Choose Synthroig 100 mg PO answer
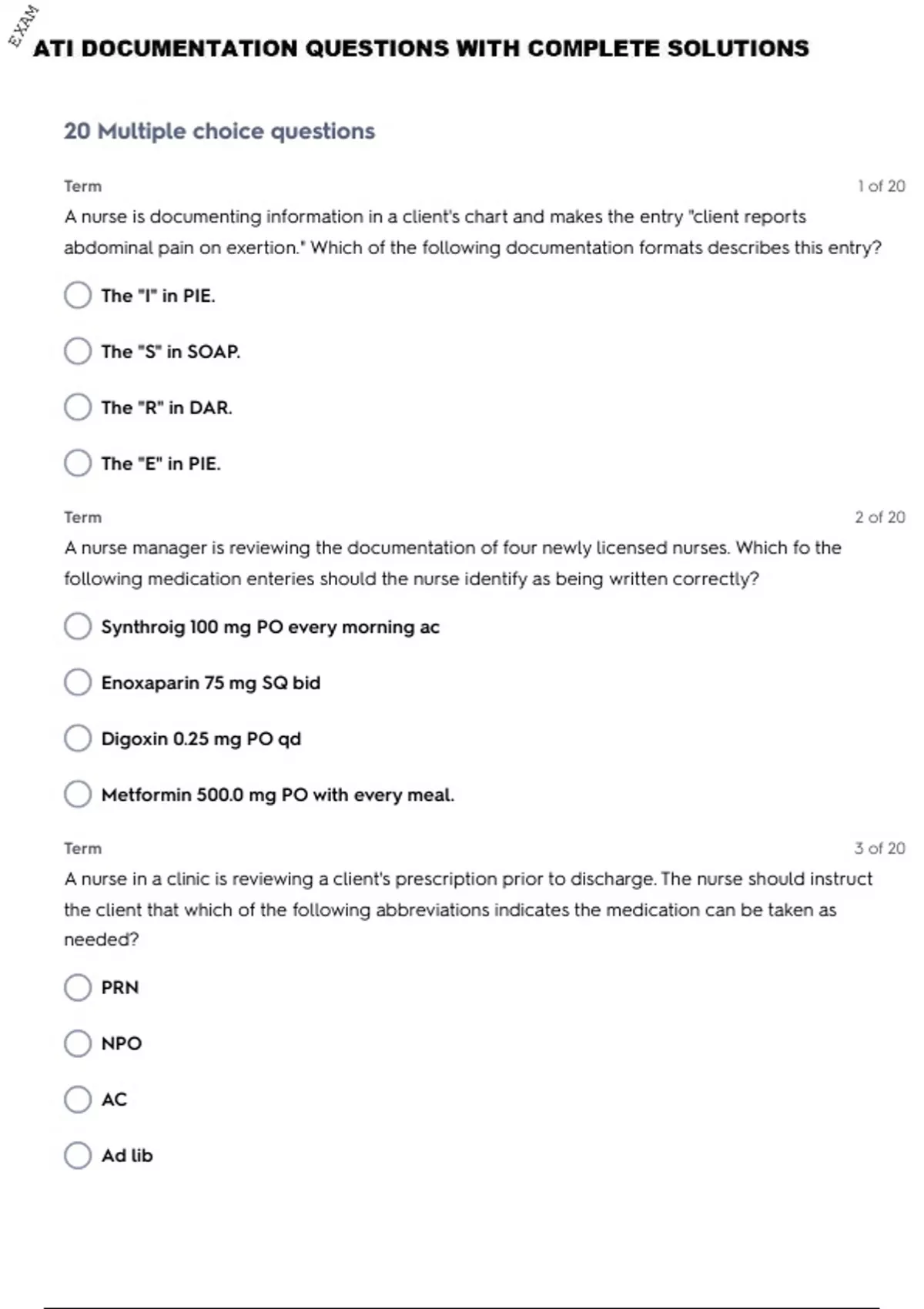This screenshot has width=924, height=1309. pos(78,627)
